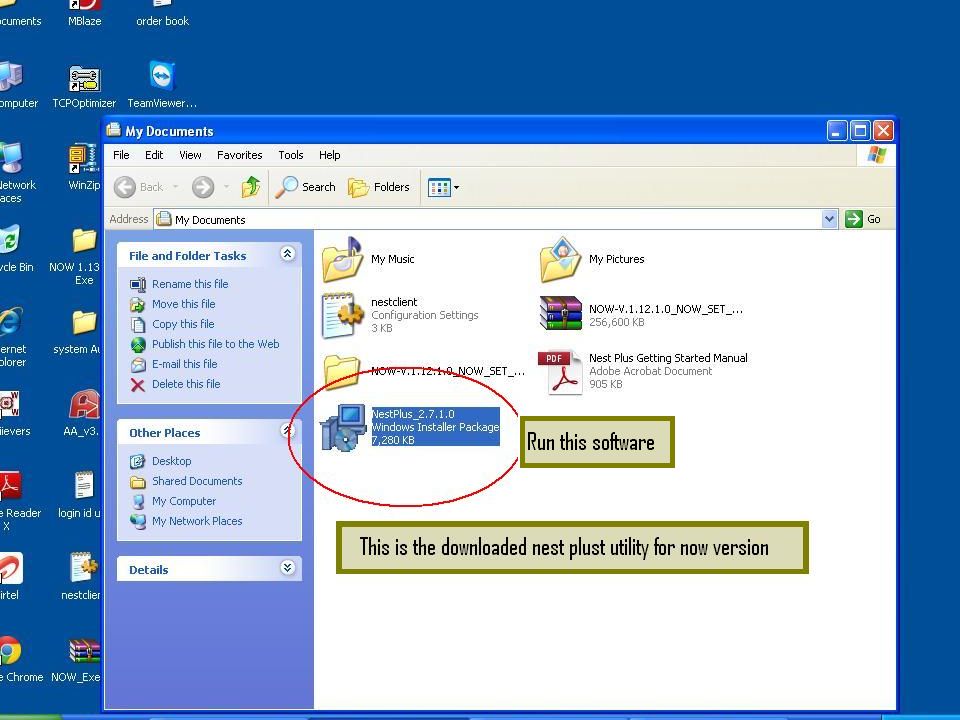Select the NestPlus_2.7.1.0 installer icon
Screen dimensions: 960x720
pos(343,427)
